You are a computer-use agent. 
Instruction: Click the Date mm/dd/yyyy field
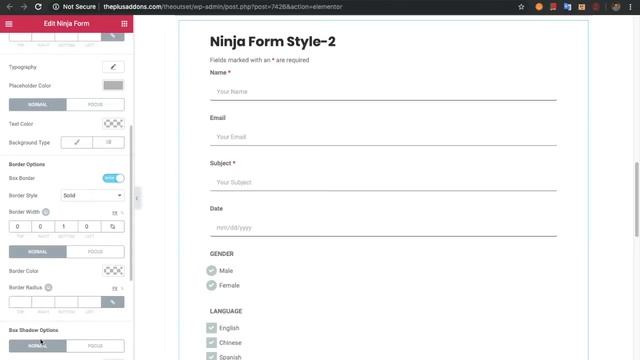pyautogui.click(x=383, y=227)
